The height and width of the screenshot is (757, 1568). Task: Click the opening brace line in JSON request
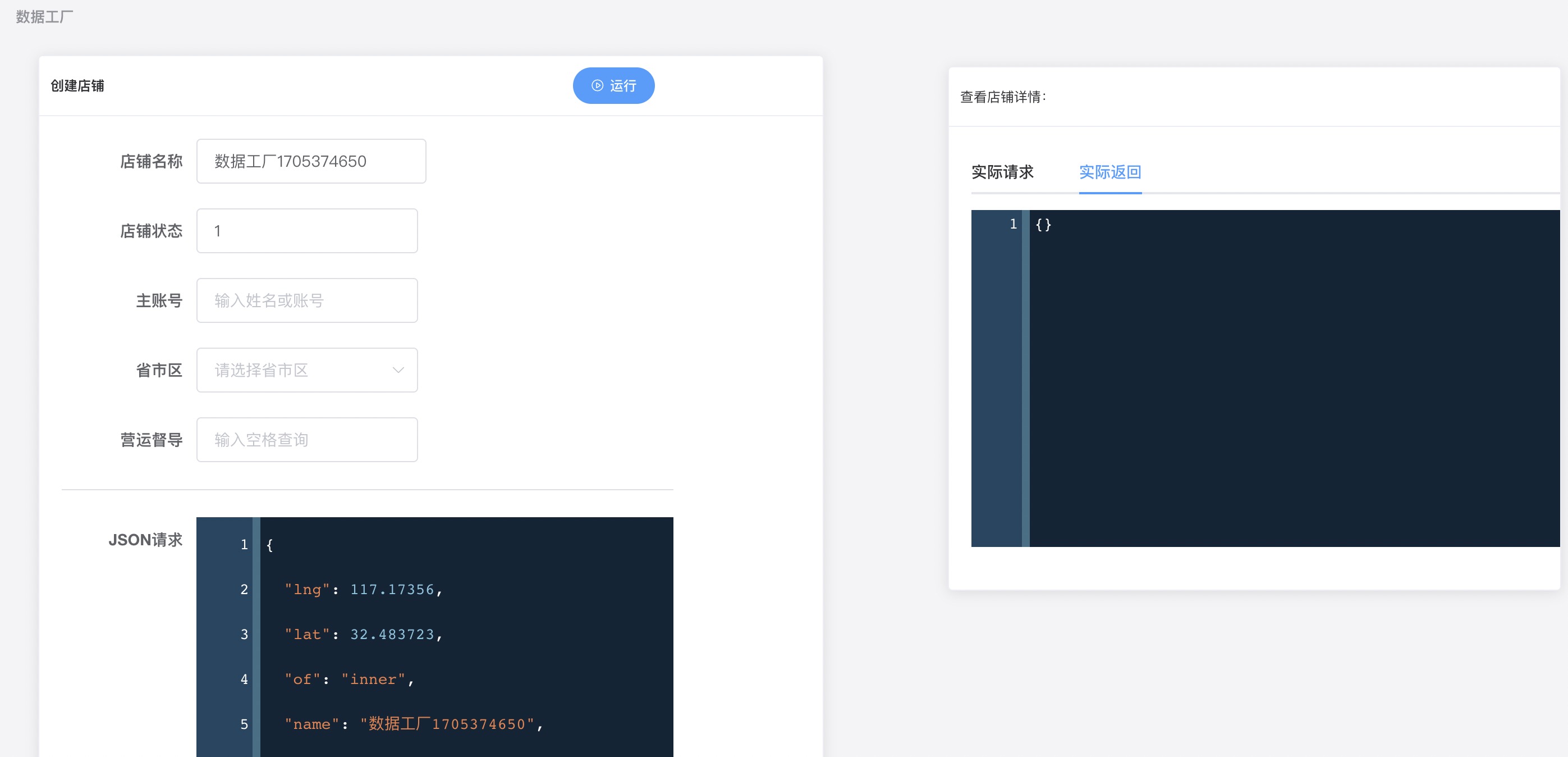(269, 545)
